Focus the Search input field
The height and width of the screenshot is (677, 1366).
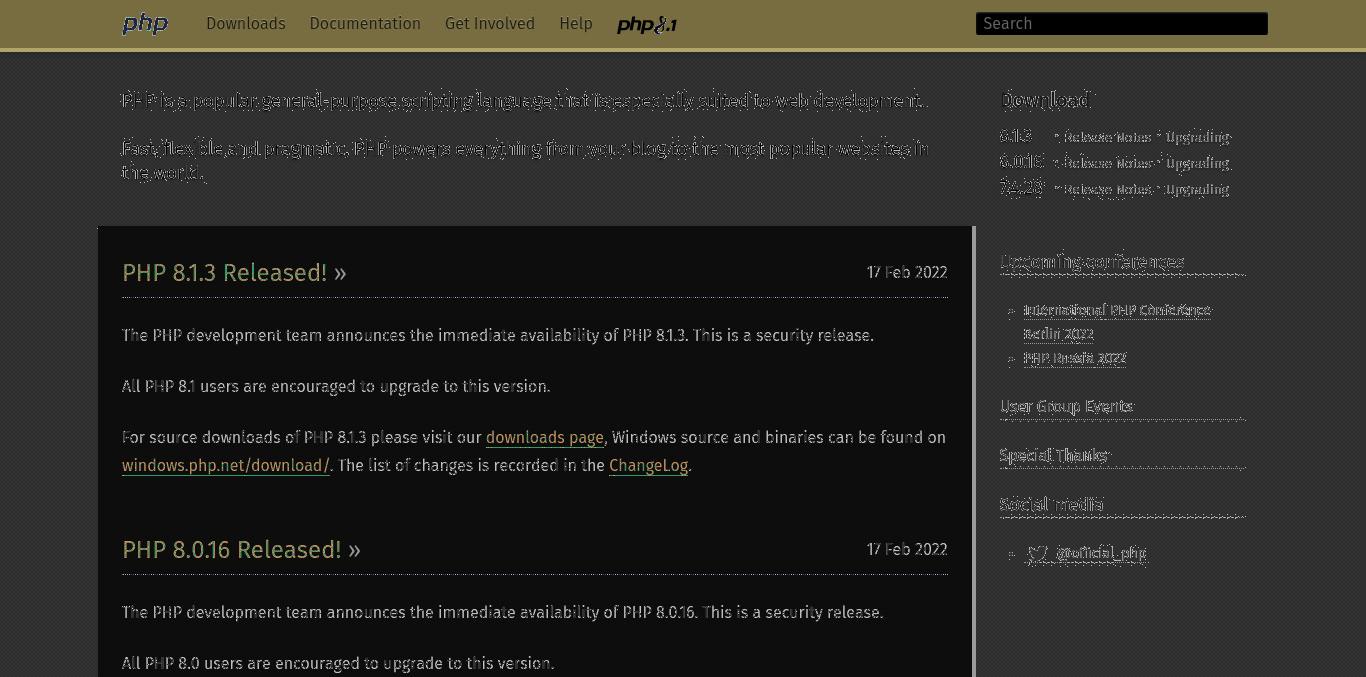pyautogui.click(x=1122, y=24)
